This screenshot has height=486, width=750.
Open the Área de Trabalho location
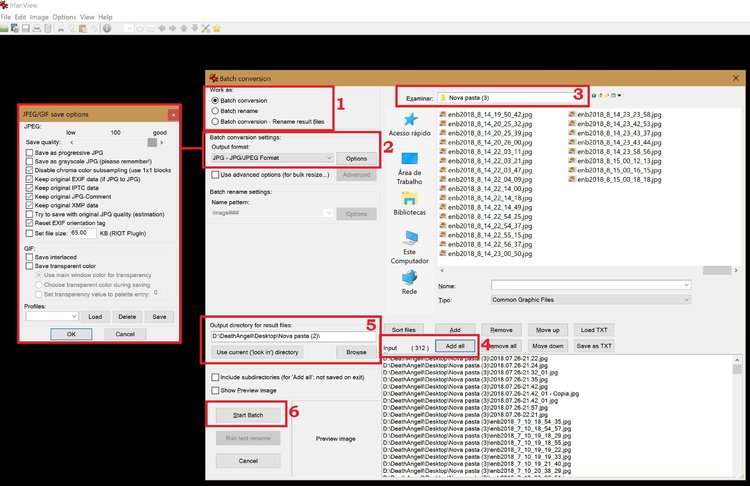tap(409, 167)
